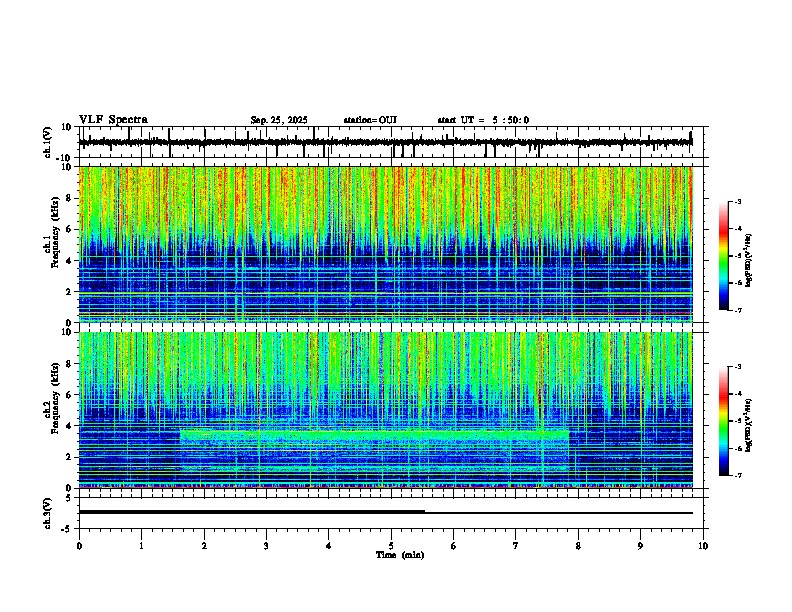Click the ch.2 spectrogram color scale bar
The height and width of the screenshot is (612, 792).
724,421
